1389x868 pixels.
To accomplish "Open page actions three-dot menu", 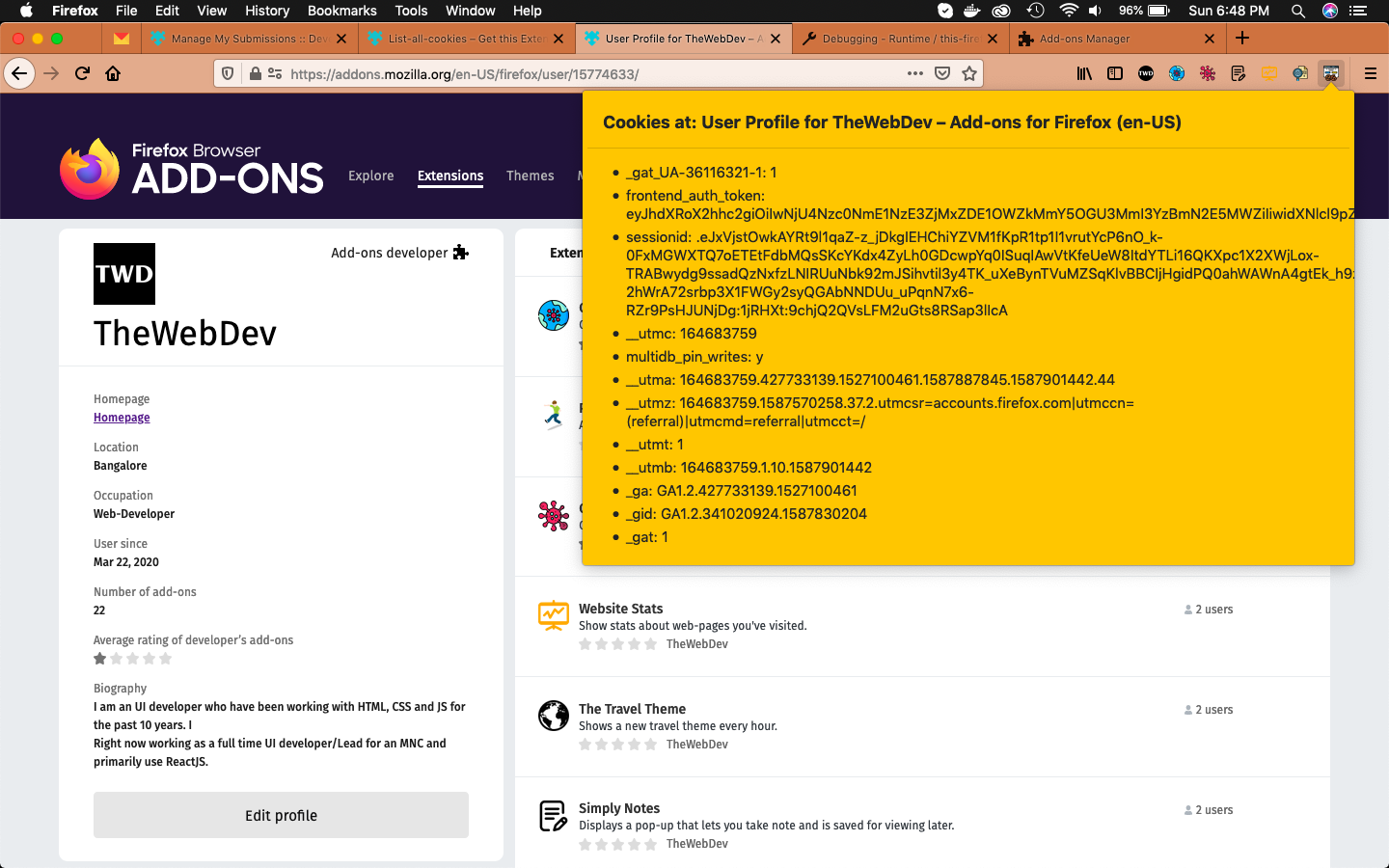I will 915,73.
